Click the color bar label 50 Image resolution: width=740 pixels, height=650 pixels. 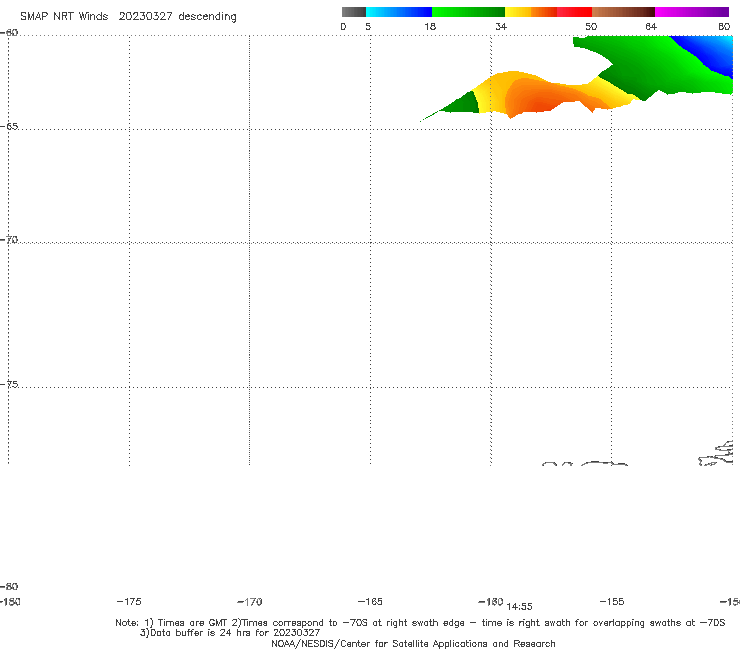(x=591, y=26)
